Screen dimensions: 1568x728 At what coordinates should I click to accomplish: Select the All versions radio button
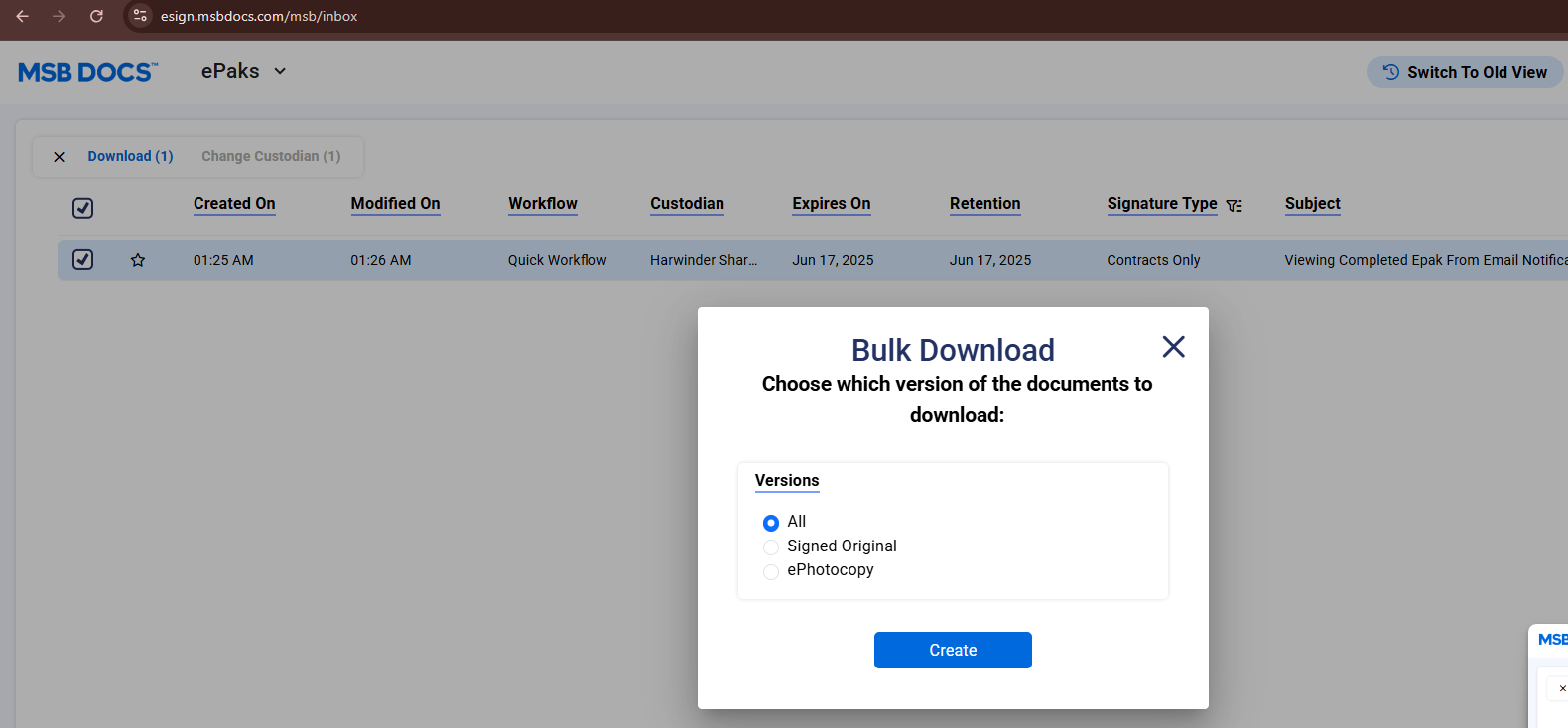[x=771, y=523]
